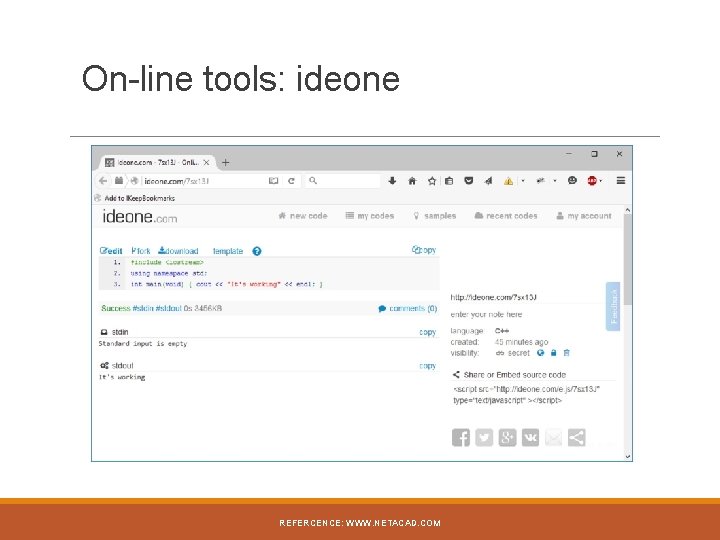
Task: Click Add to IKeepBookmarks bookmark
Action: 135,198
